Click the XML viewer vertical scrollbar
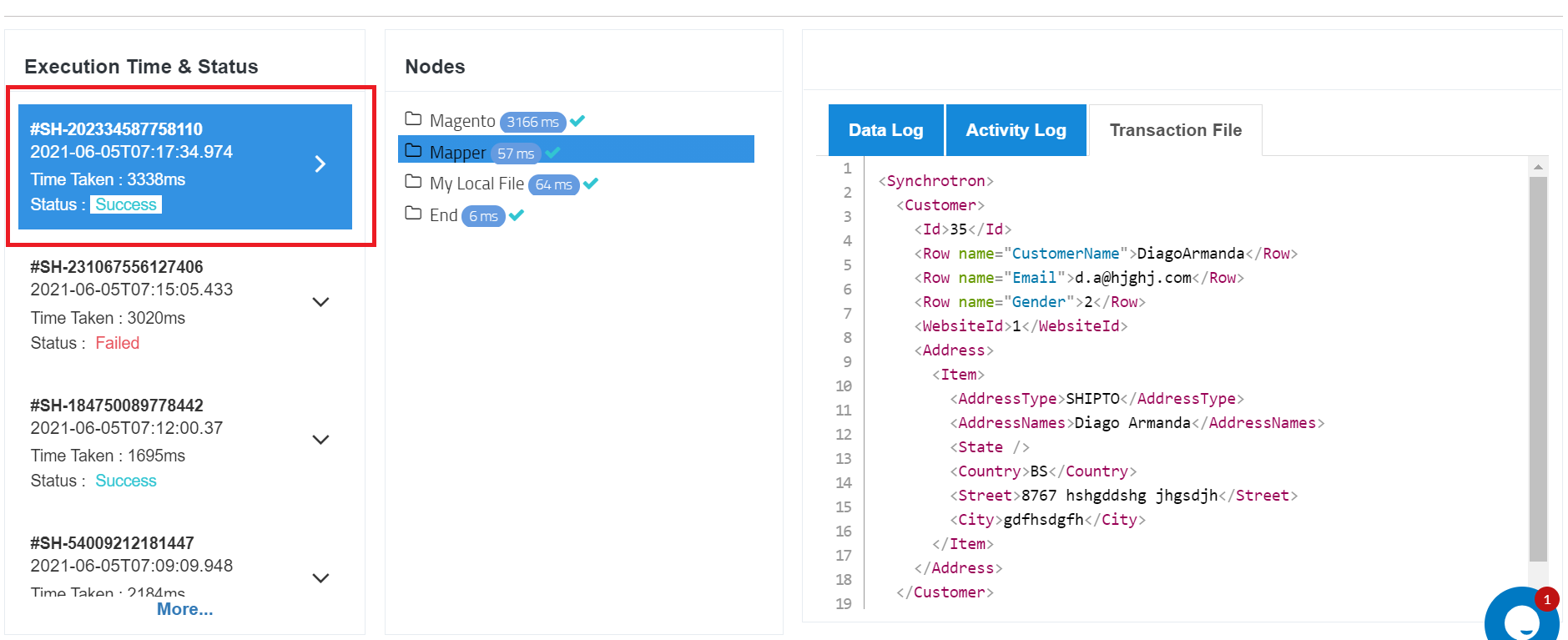Image resolution: width=1568 pixels, height=640 pixels. [1538, 369]
